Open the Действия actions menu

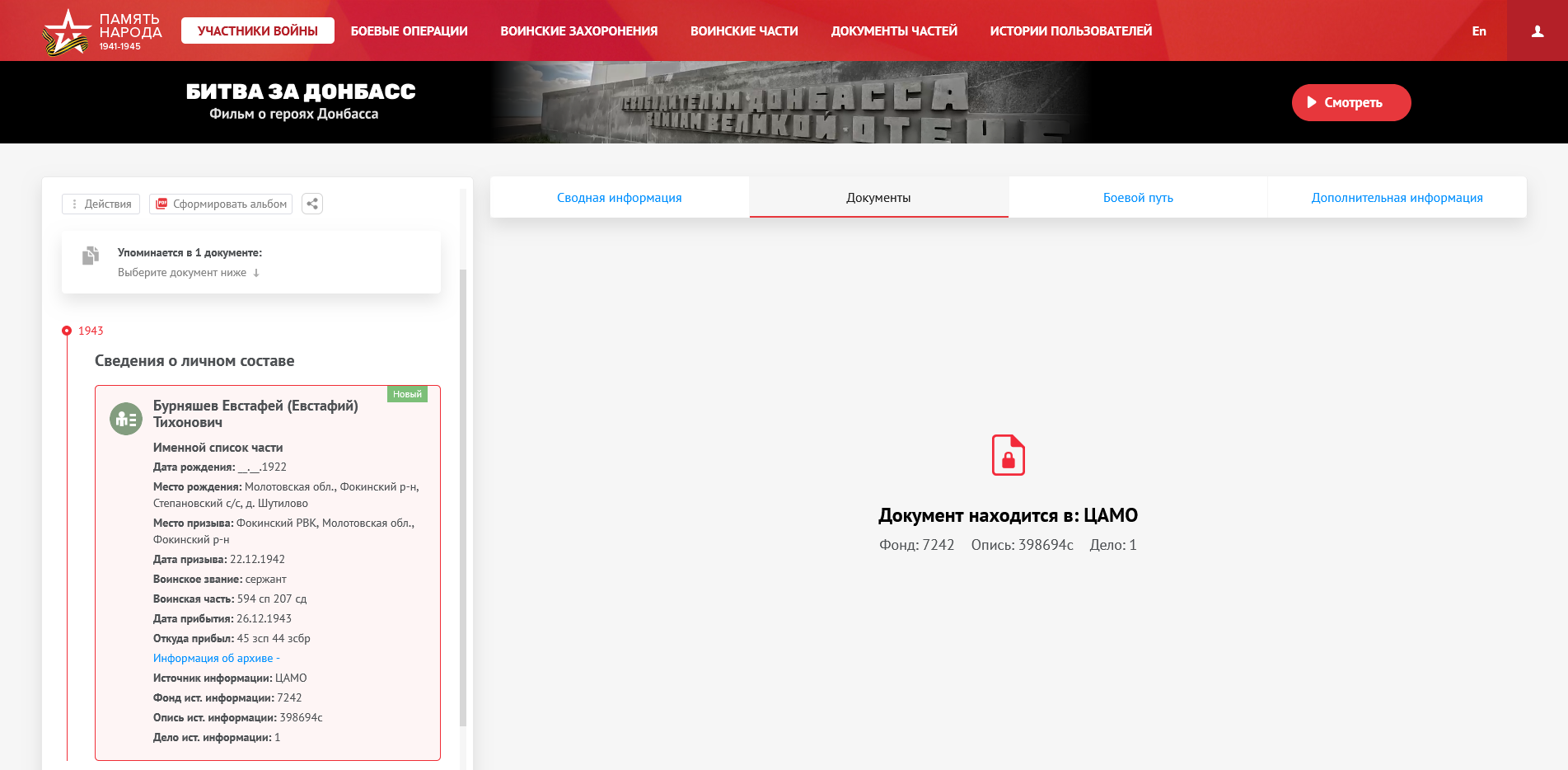point(101,204)
